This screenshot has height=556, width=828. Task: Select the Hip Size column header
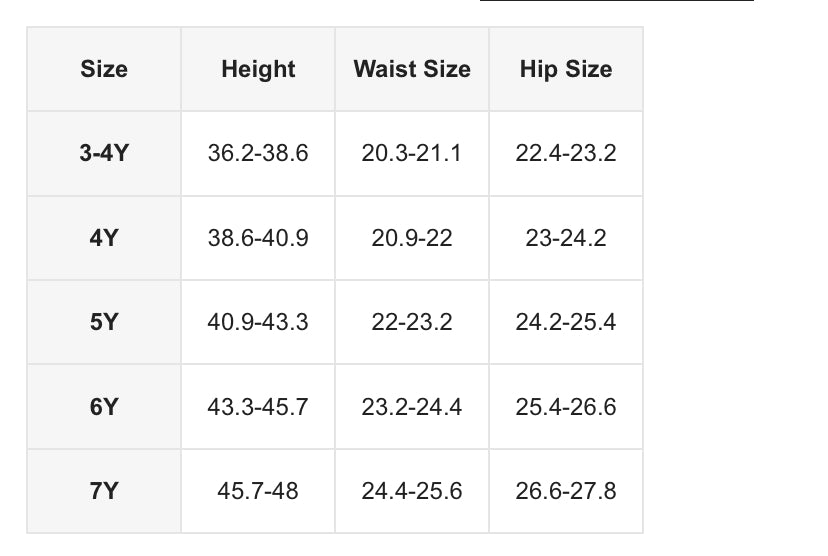[x=566, y=69]
